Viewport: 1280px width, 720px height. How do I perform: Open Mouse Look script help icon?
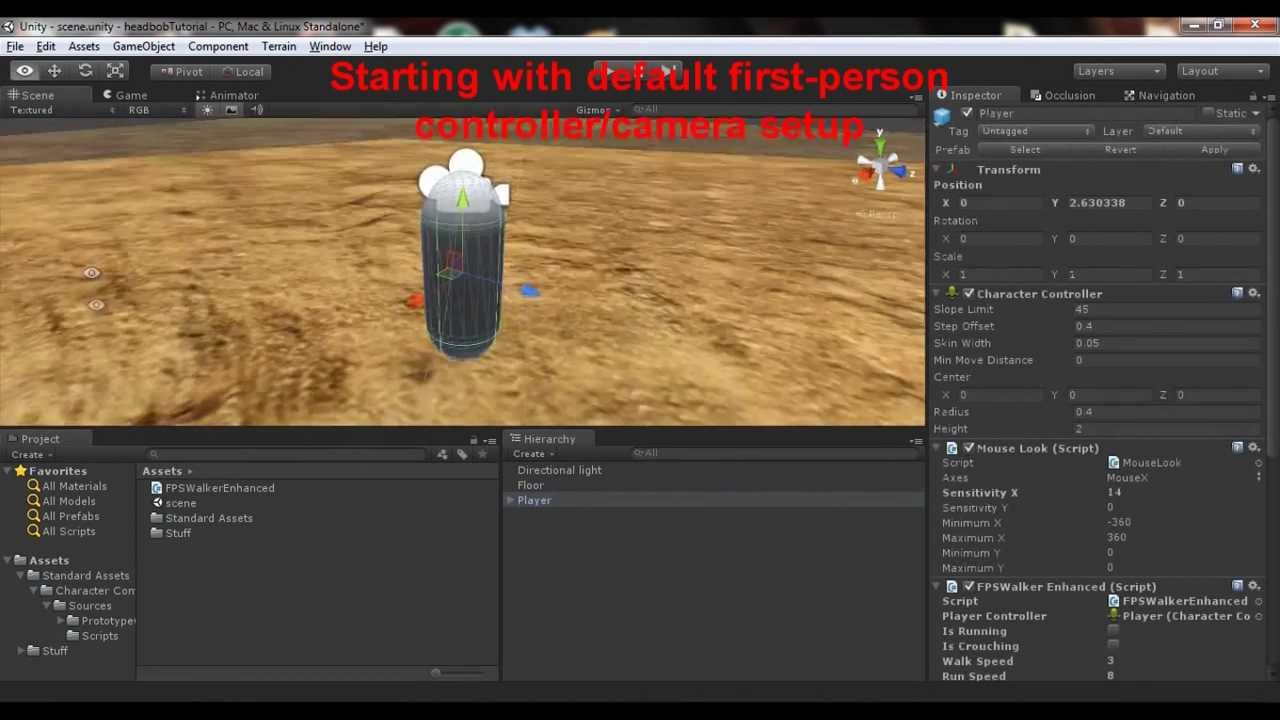(x=1237, y=448)
